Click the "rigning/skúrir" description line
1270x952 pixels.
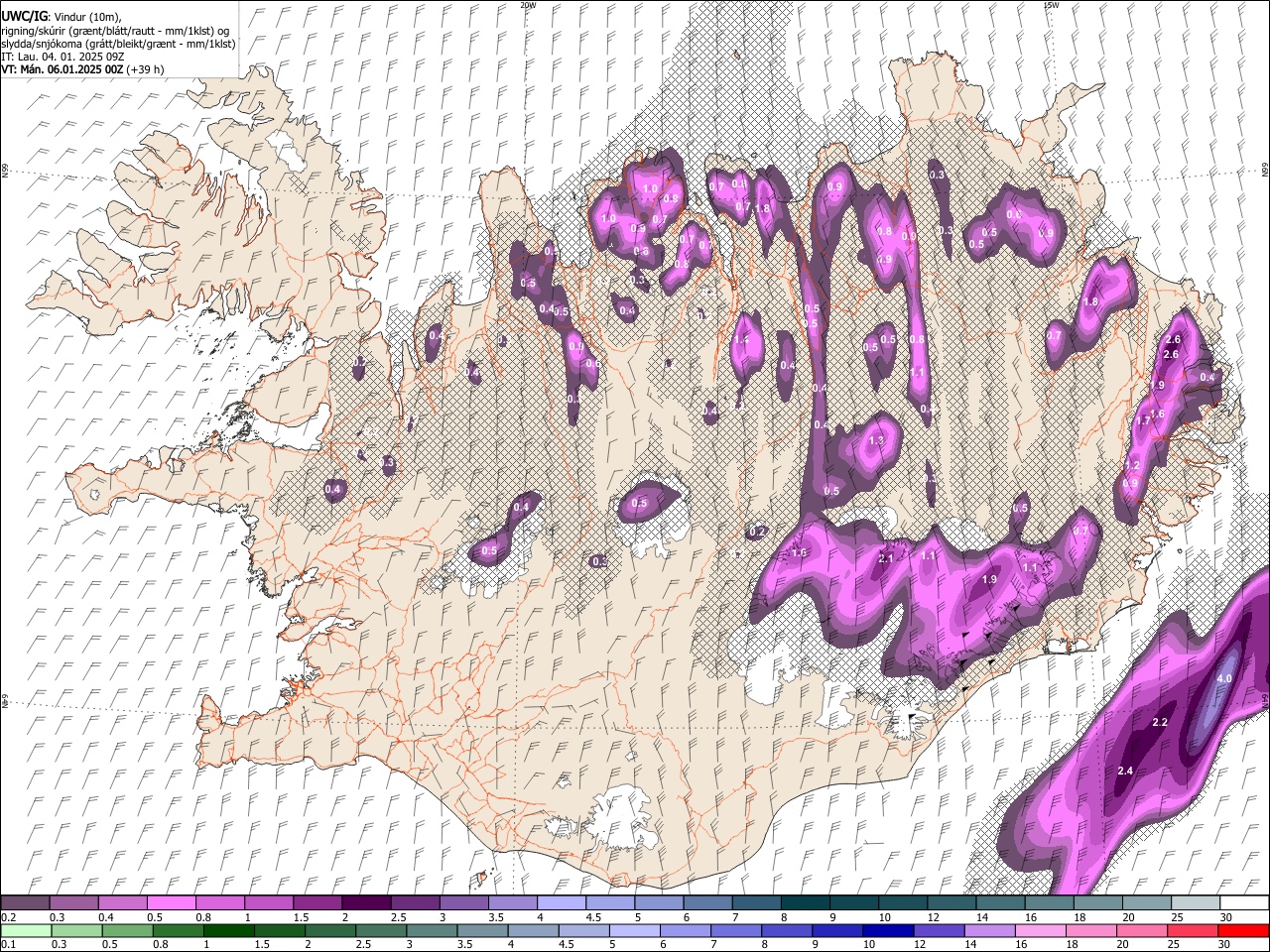[114, 31]
